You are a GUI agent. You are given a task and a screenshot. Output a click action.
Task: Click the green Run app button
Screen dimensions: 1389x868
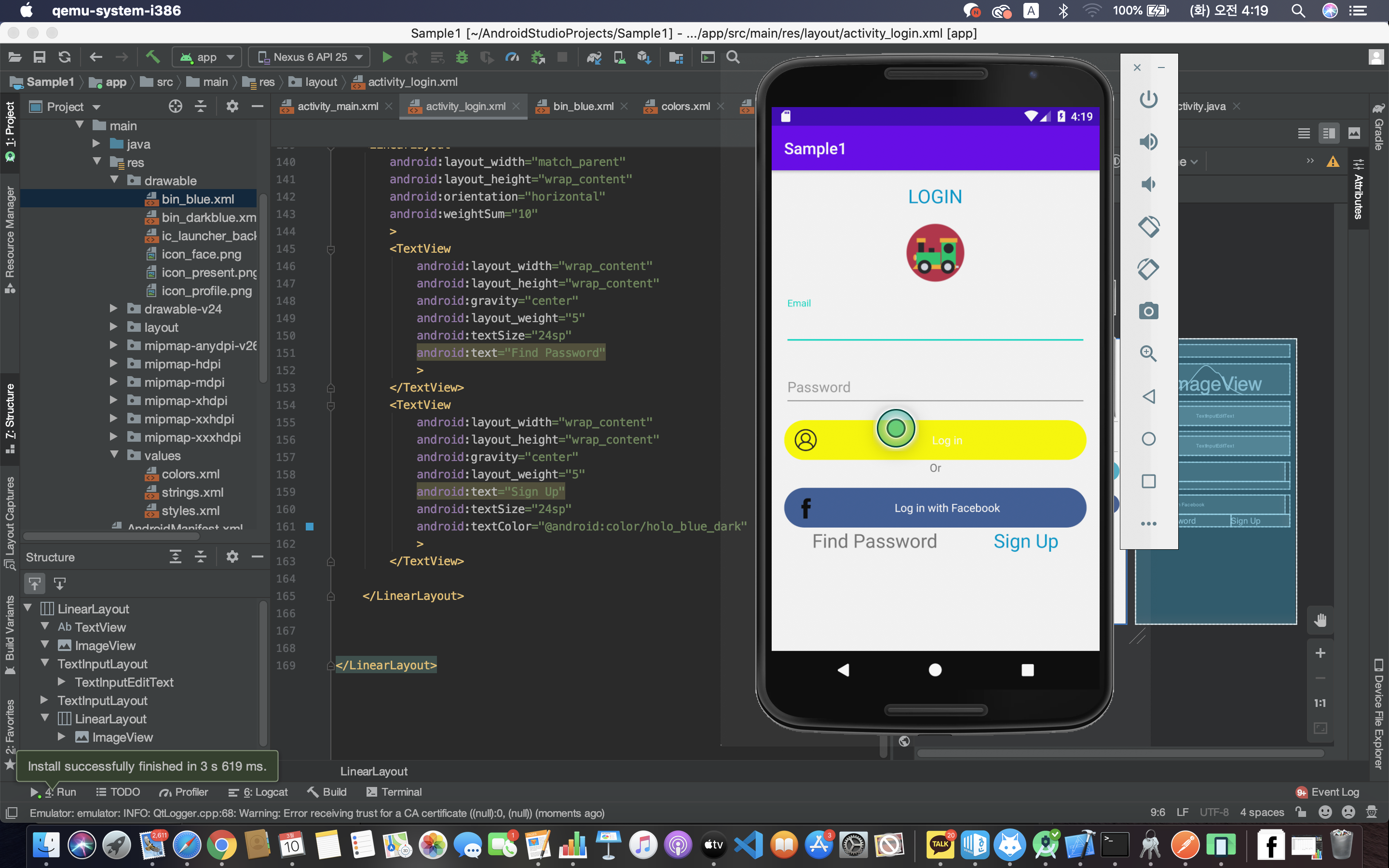pos(387,57)
